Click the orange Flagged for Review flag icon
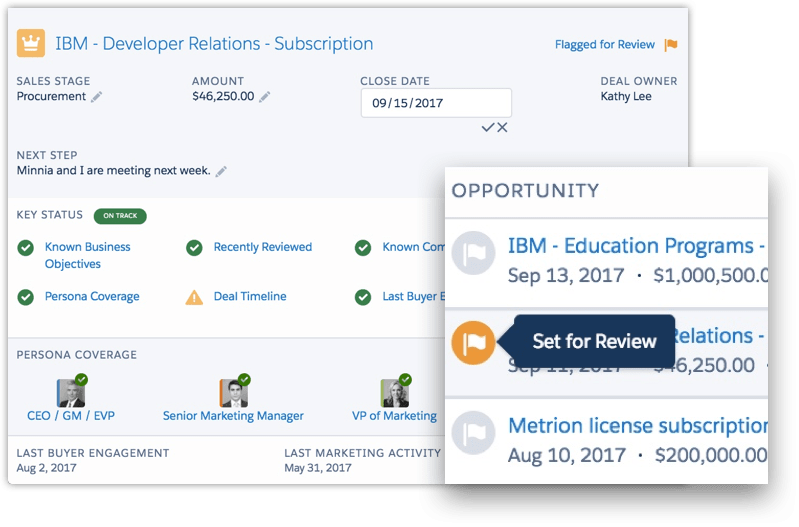The image size is (799, 527). (x=671, y=45)
